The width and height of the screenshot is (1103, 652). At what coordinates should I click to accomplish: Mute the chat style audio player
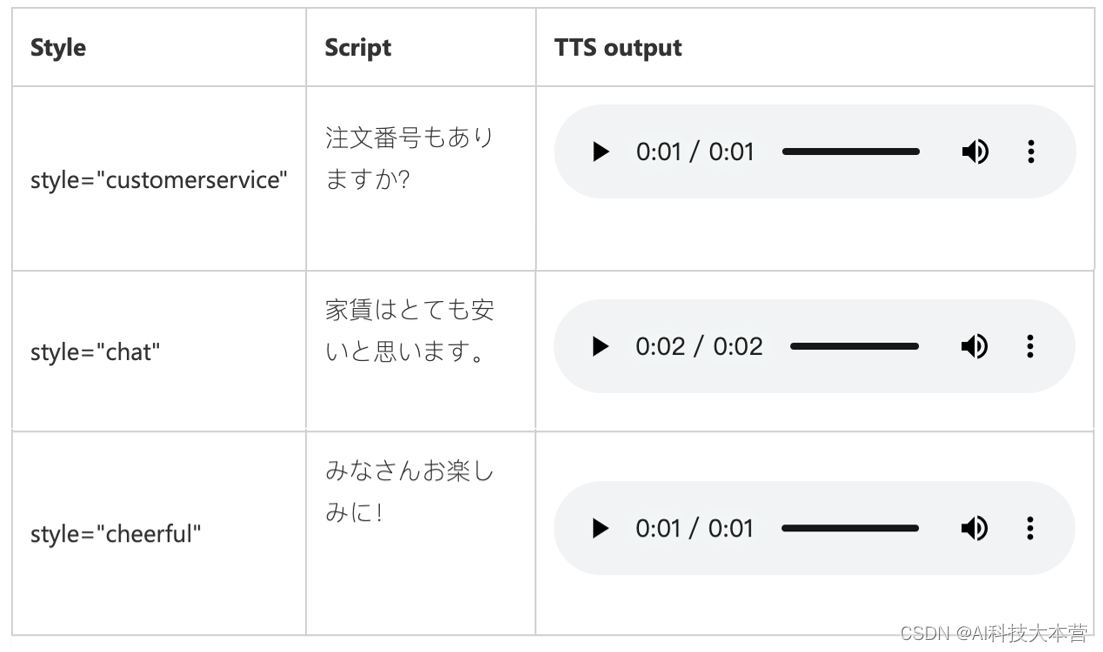coord(975,347)
